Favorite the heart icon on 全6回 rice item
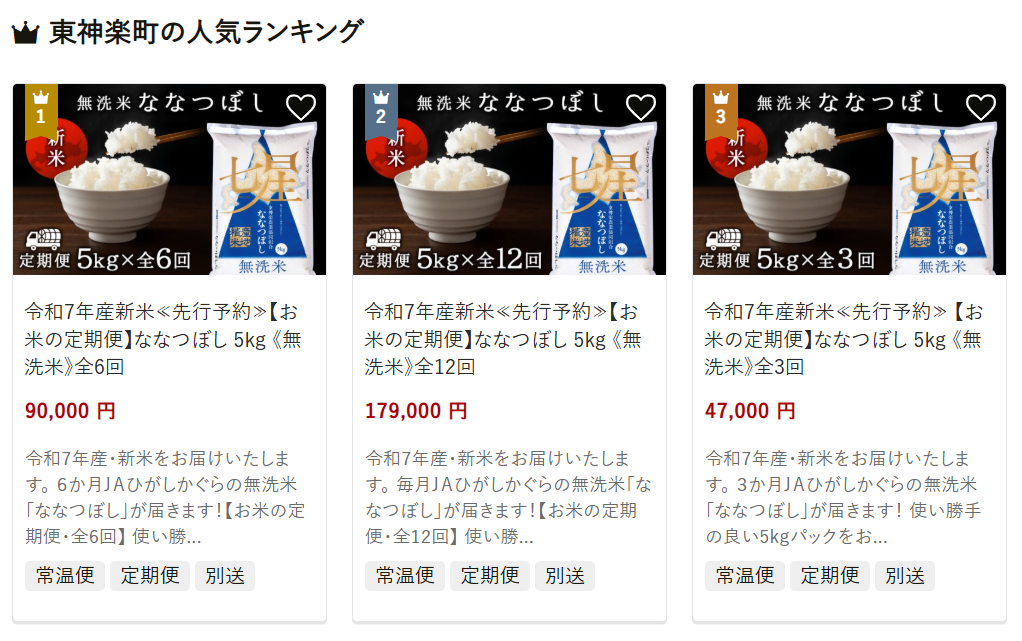Viewport: 1022px width, 641px height. point(300,108)
